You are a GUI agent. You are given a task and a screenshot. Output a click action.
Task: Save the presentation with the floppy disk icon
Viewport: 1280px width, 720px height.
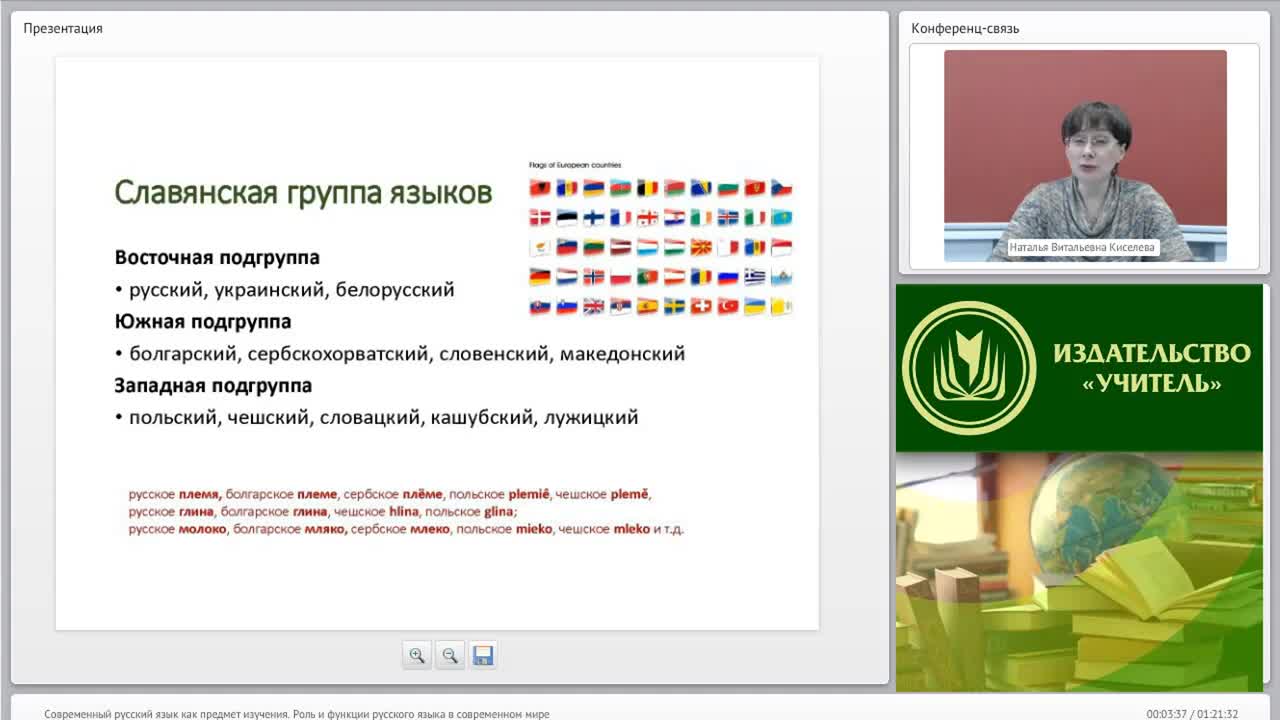point(483,655)
